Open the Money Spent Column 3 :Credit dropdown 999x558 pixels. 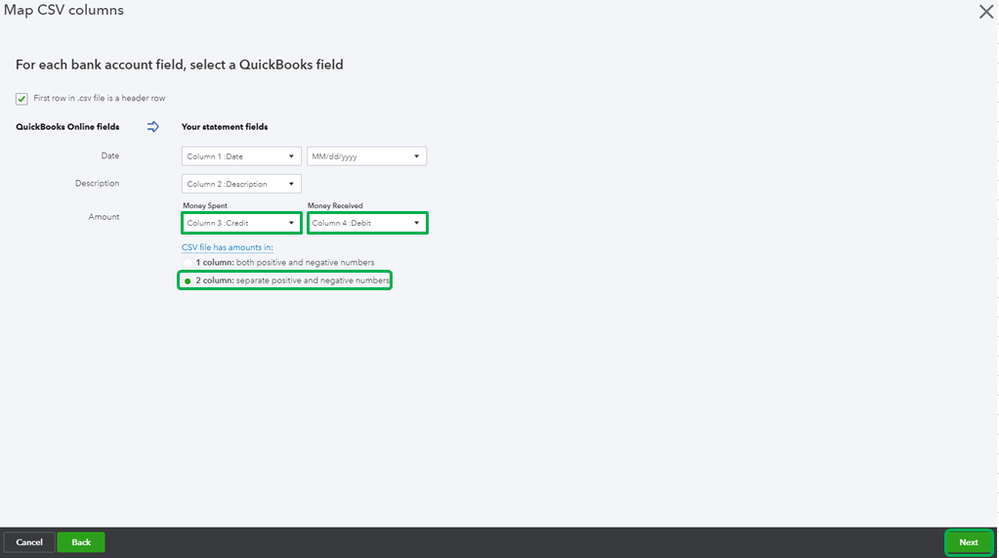tap(241, 223)
